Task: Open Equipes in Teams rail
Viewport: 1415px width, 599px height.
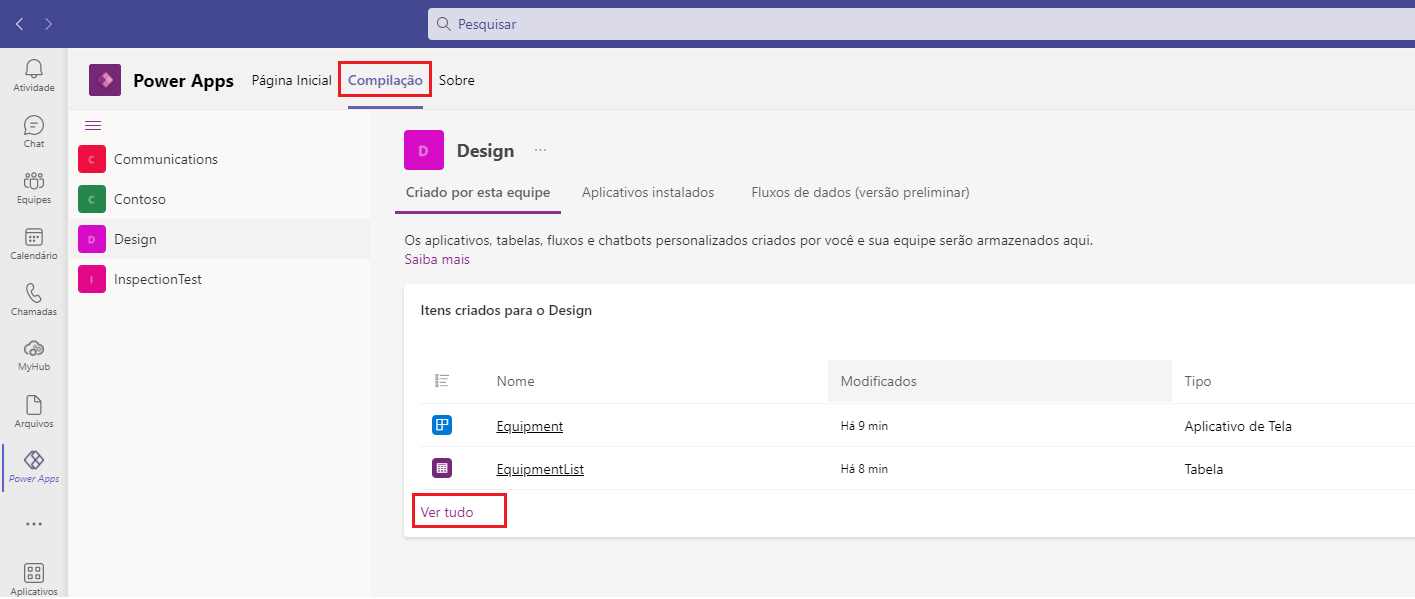Action: (x=34, y=187)
